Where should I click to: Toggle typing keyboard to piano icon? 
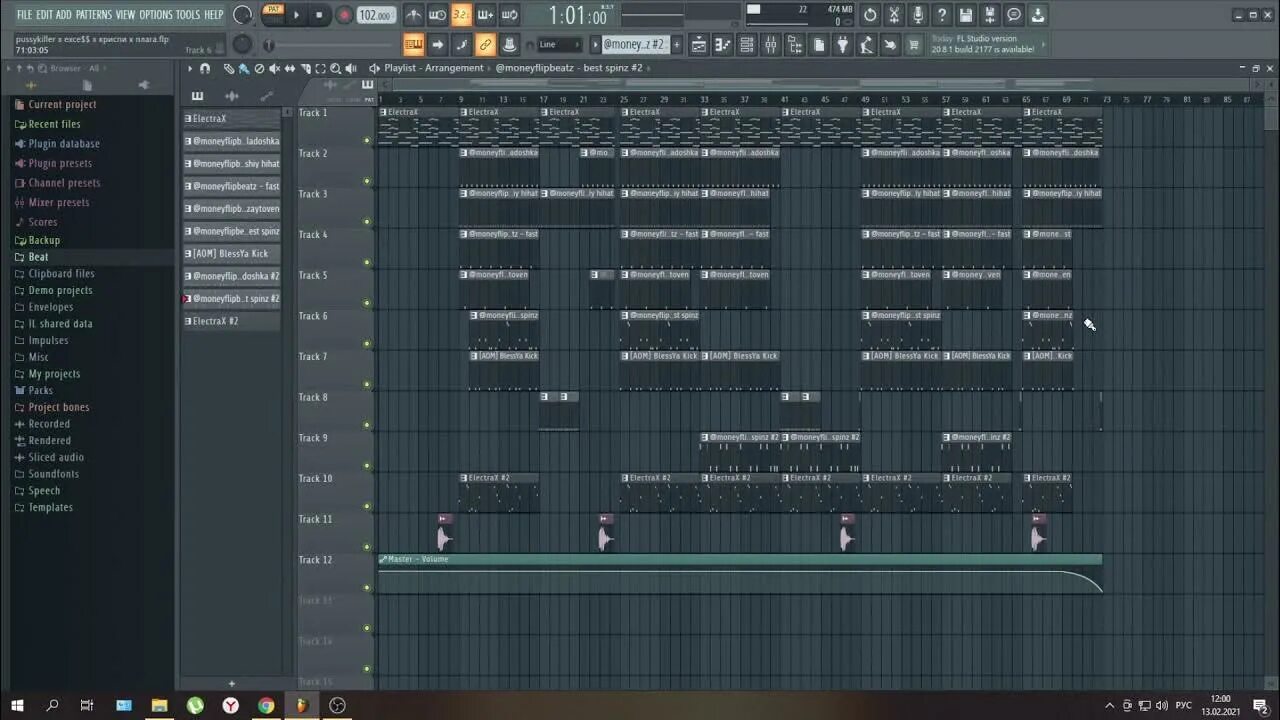pos(413,44)
